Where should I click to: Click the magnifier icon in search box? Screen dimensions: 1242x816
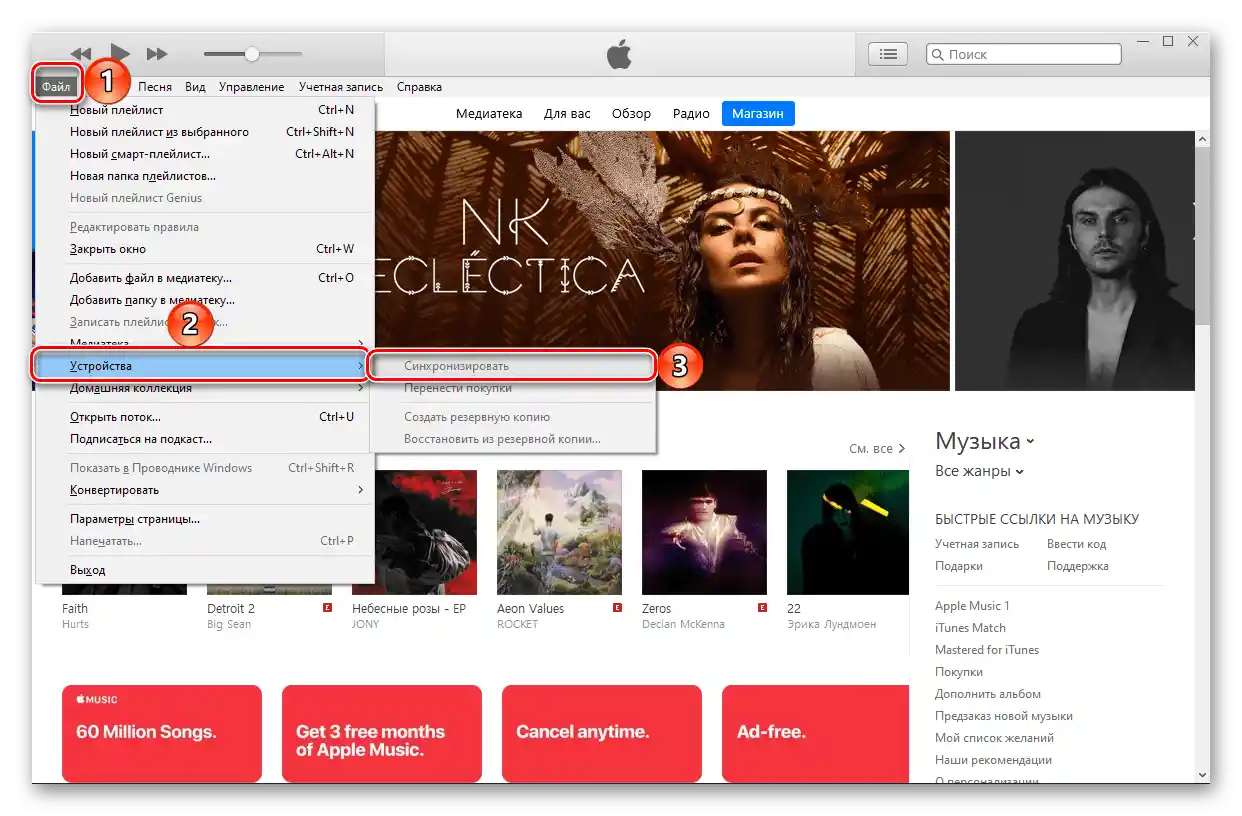(938, 55)
